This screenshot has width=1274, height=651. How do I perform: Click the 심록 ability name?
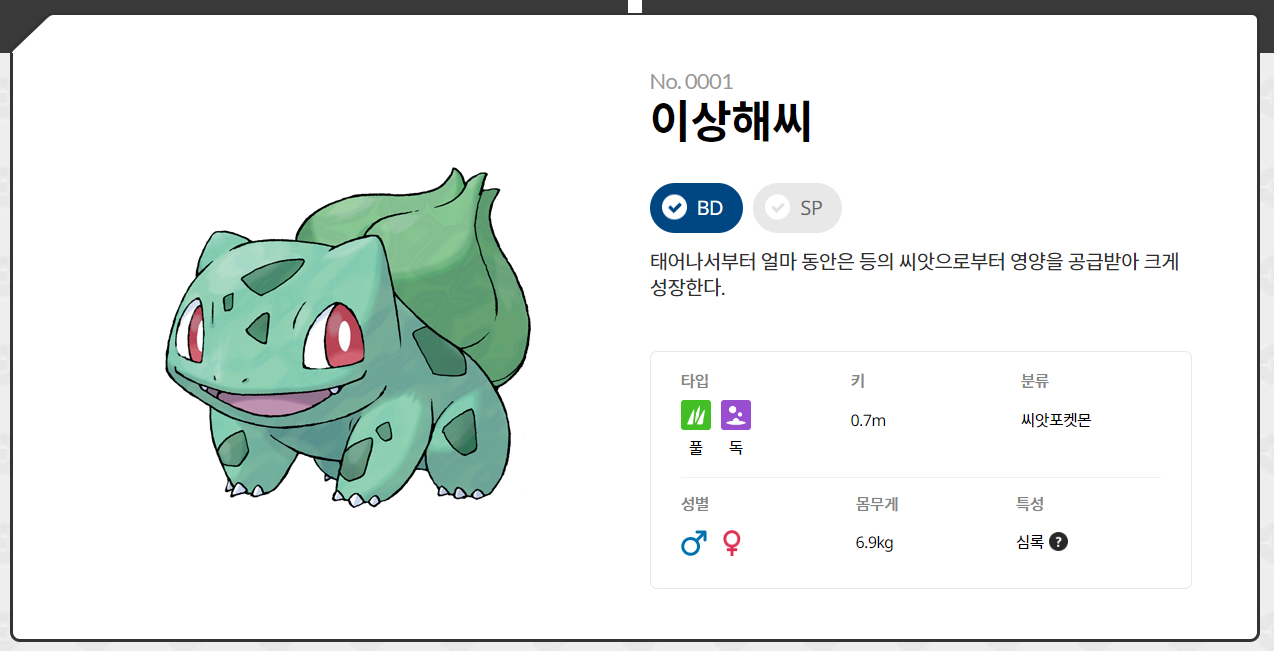pyautogui.click(x=1030, y=542)
